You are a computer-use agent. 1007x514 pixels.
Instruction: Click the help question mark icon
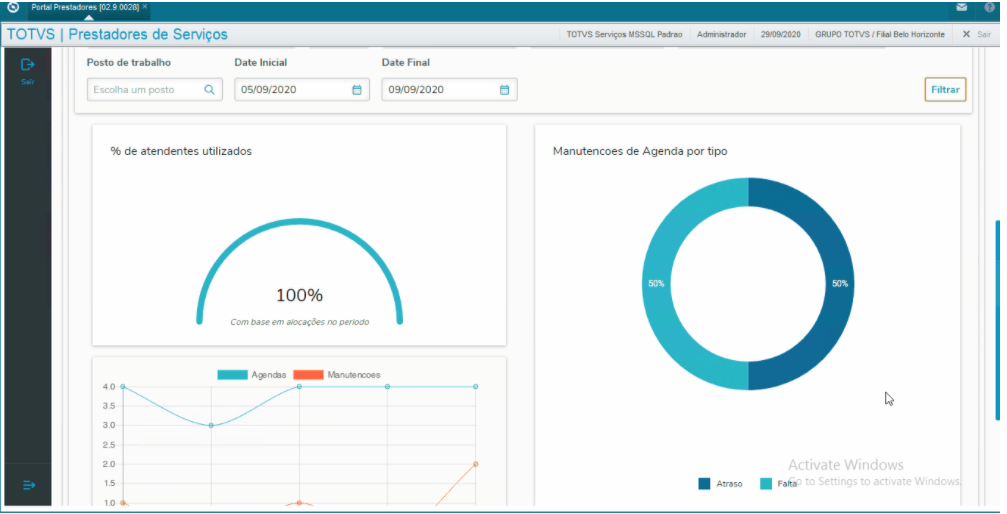tap(990, 8)
